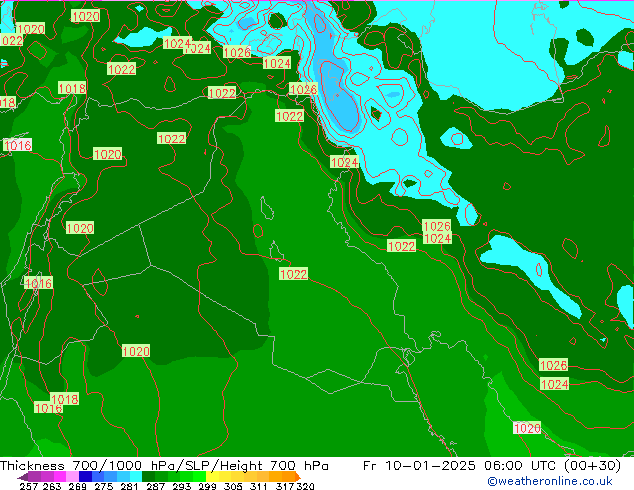This screenshot has height=490, width=634.
Task: Click the legend value '287'
Action: pyautogui.click(x=155, y=486)
